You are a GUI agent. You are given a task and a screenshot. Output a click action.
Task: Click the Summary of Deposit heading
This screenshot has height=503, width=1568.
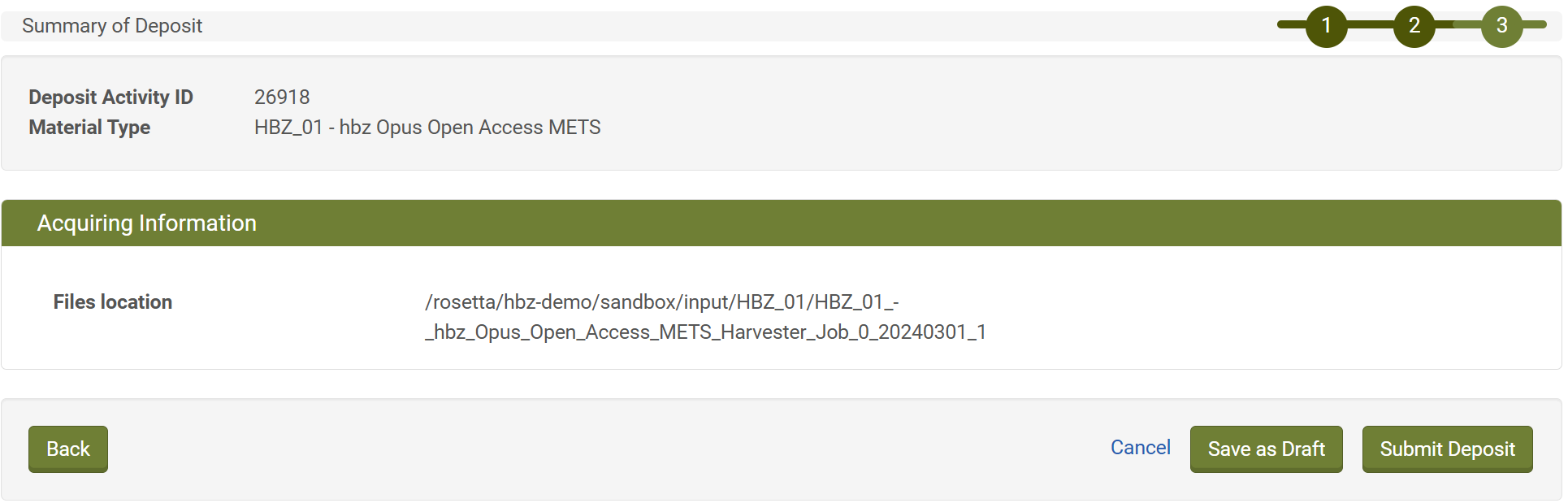tap(112, 26)
